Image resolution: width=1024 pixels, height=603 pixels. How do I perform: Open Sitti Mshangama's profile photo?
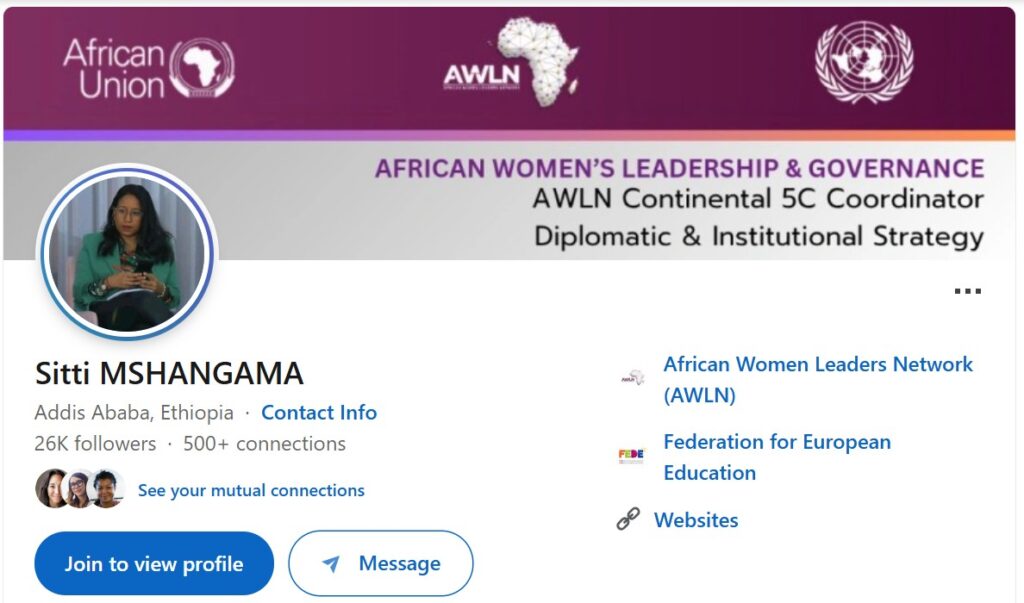coord(127,254)
